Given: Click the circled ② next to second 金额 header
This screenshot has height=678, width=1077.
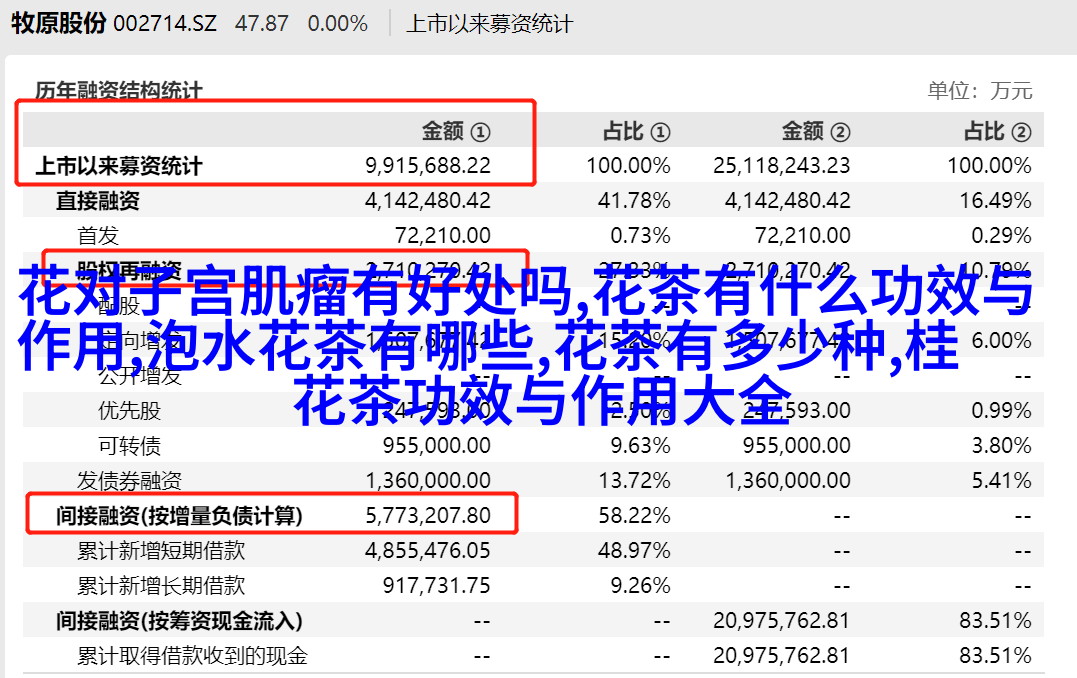Looking at the screenshot, I should (x=840, y=131).
